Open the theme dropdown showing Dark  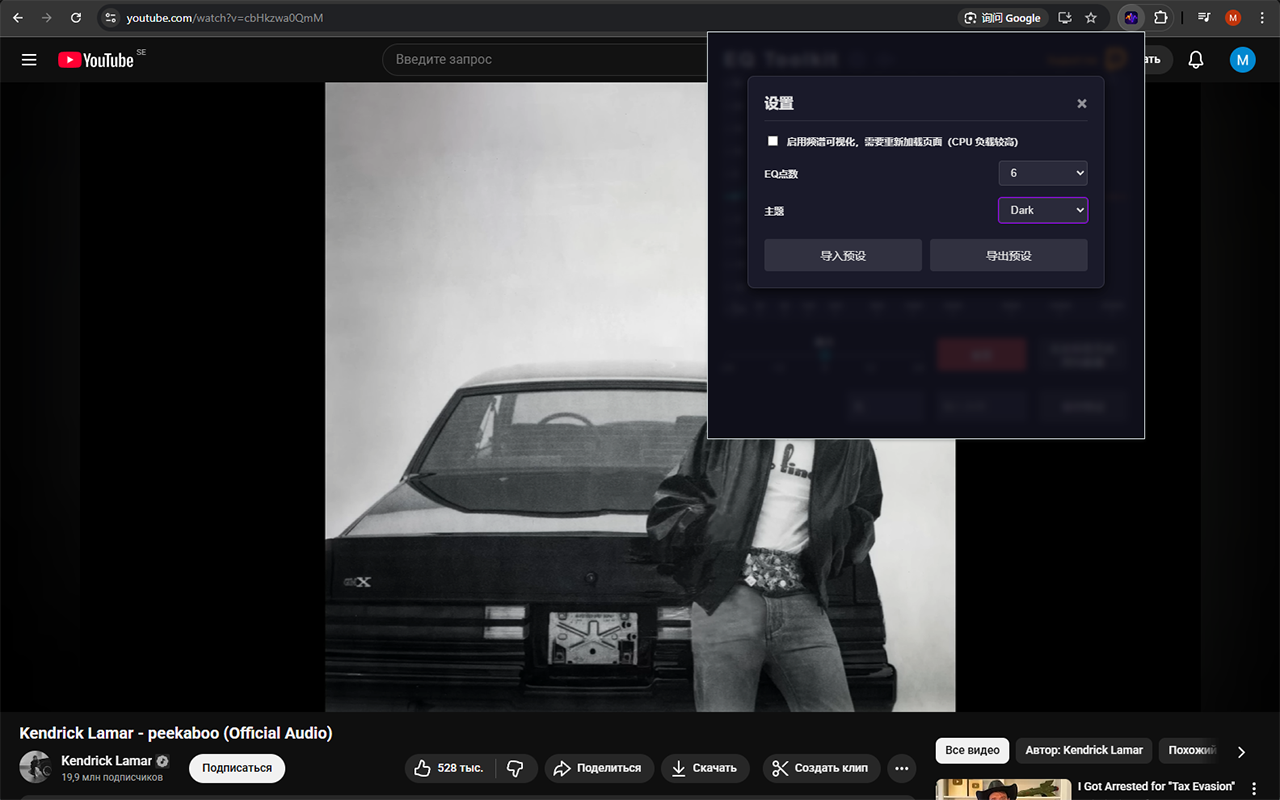pos(1043,210)
